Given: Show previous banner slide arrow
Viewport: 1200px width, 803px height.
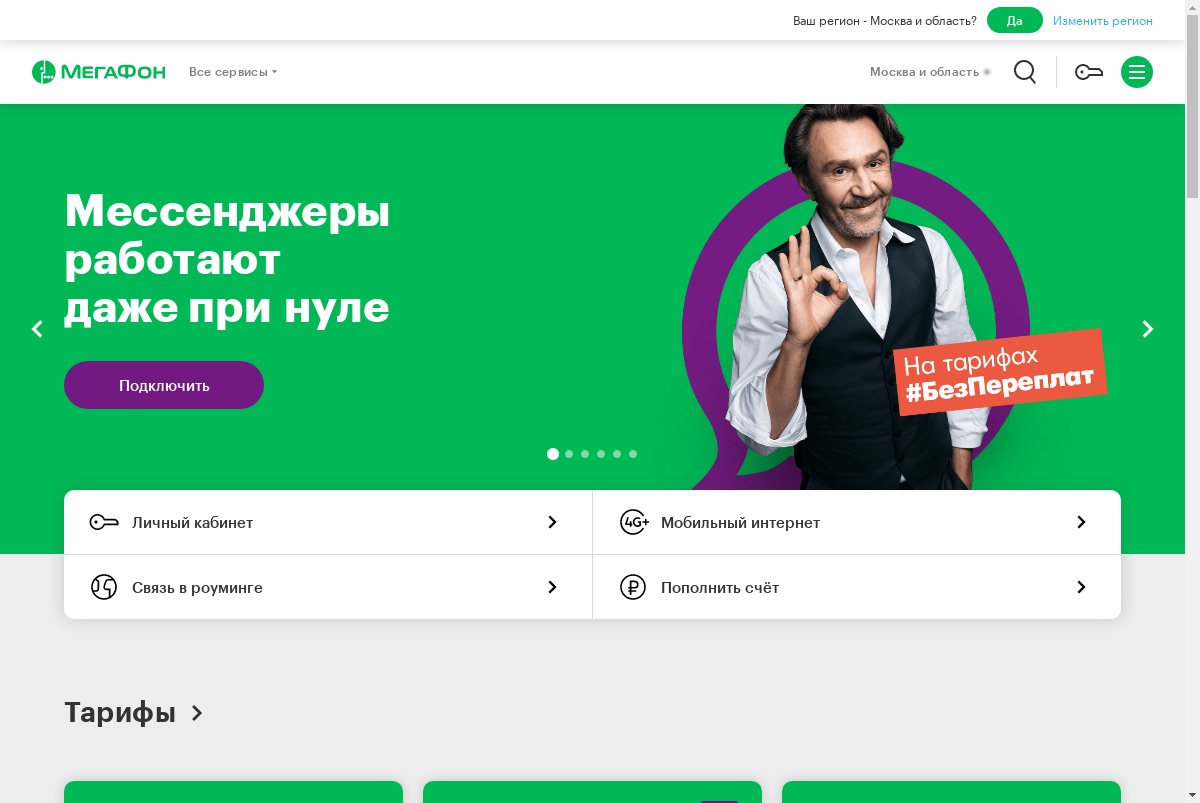Looking at the screenshot, I should coord(37,329).
